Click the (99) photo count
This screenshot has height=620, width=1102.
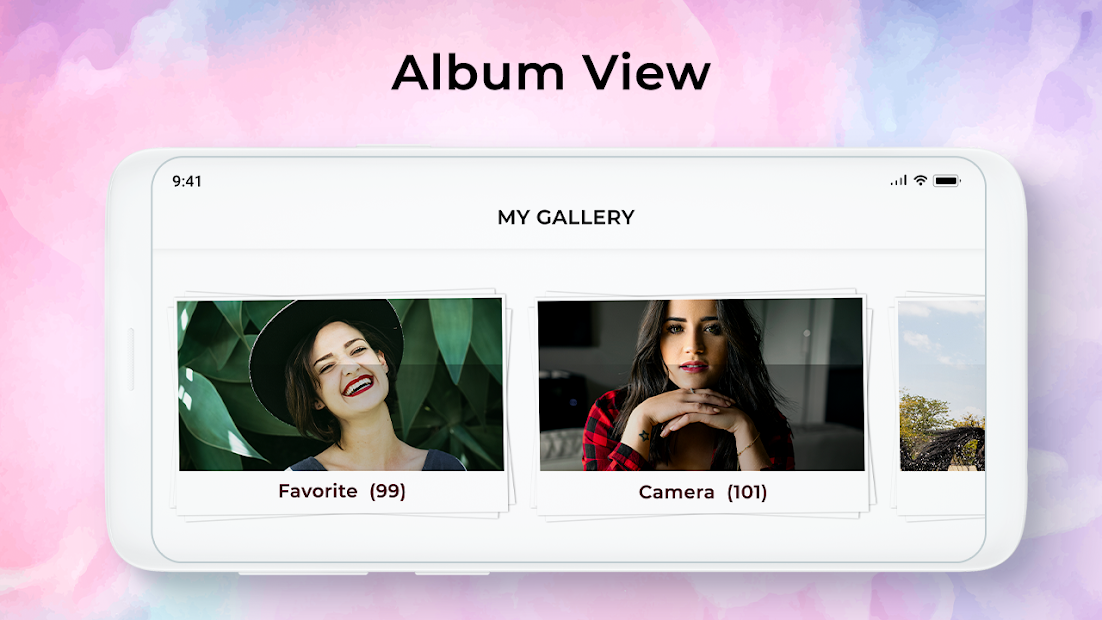click(388, 491)
